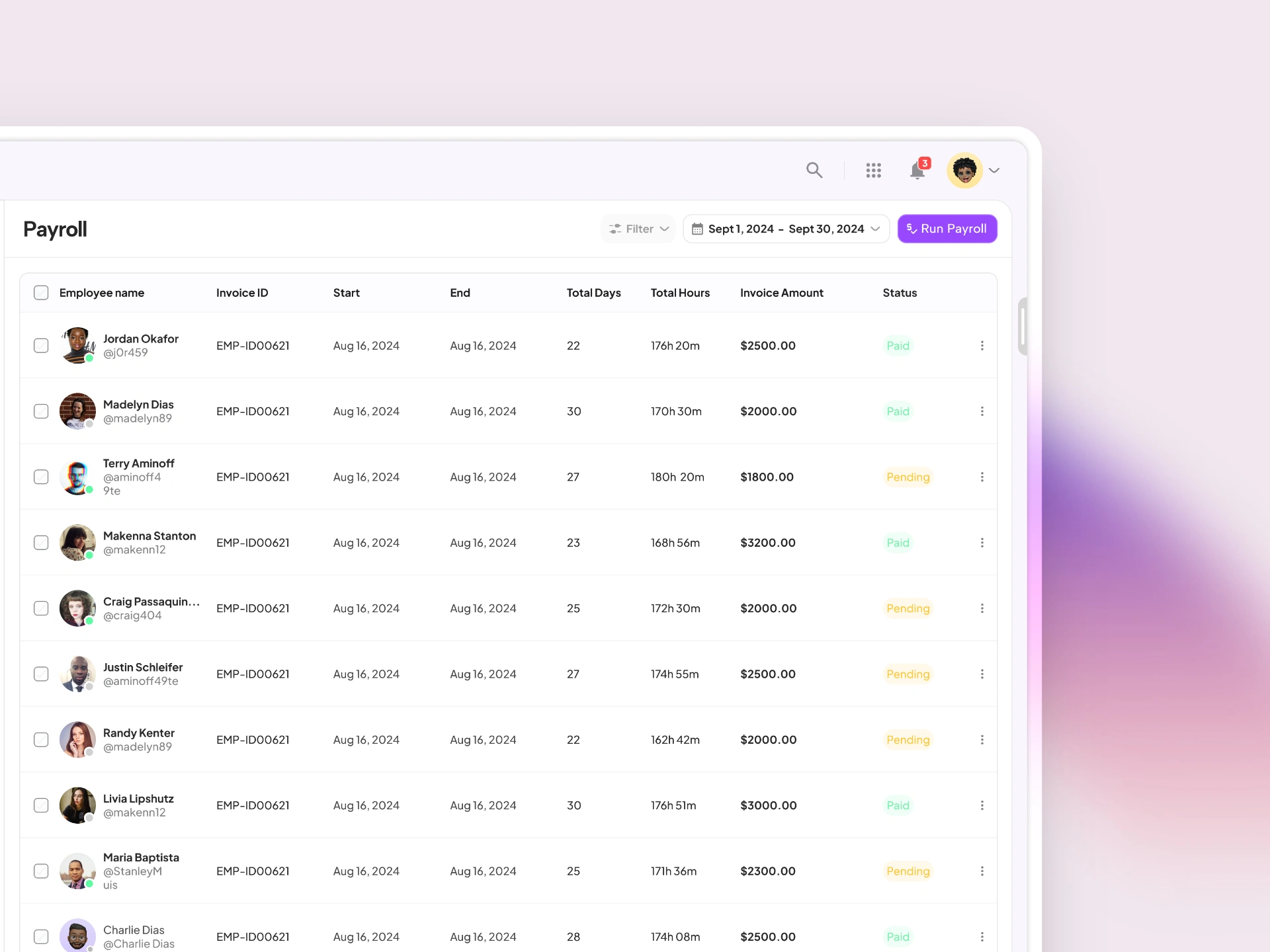Check the Madelyn Dias row checkbox
The image size is (1270, 952).
coord(41,411)
